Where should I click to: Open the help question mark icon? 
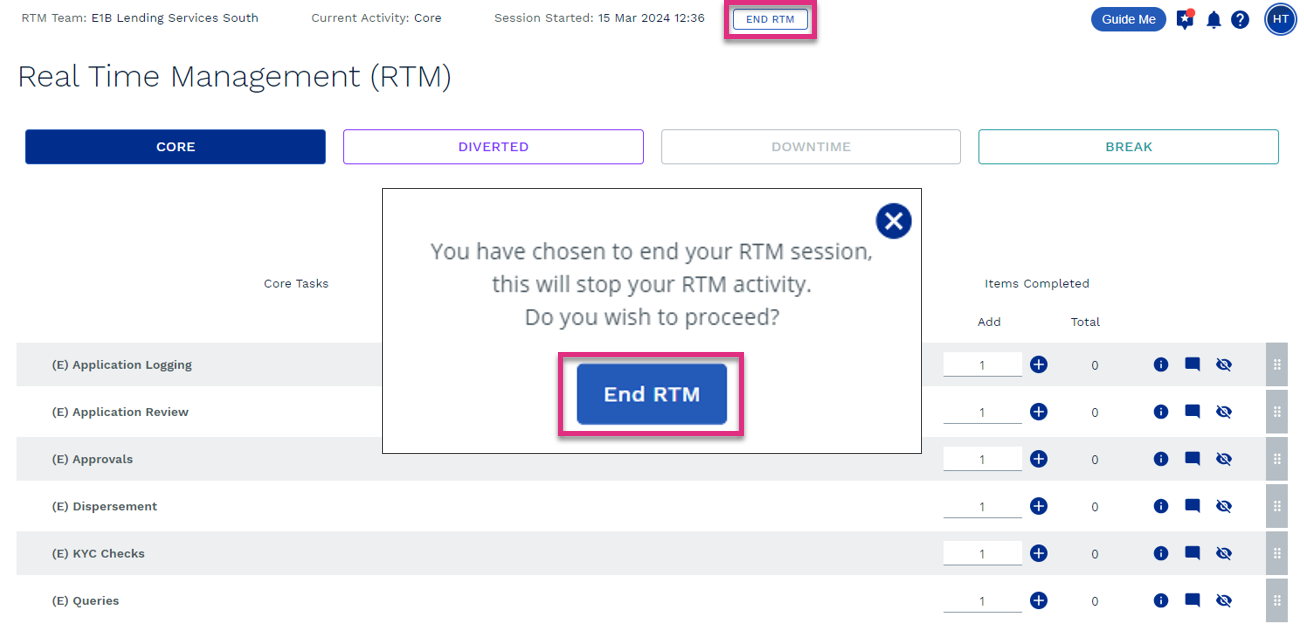tap(1240, 19)
